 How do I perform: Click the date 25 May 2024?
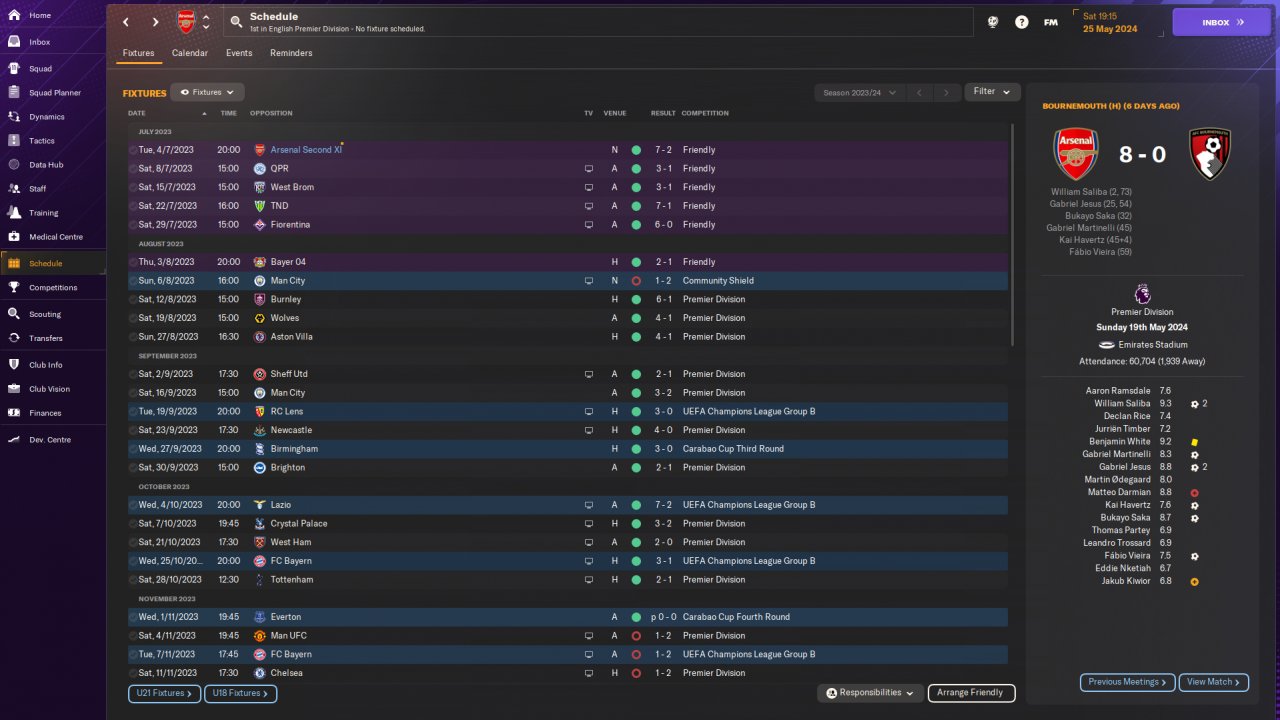[x=1110, y=29]
